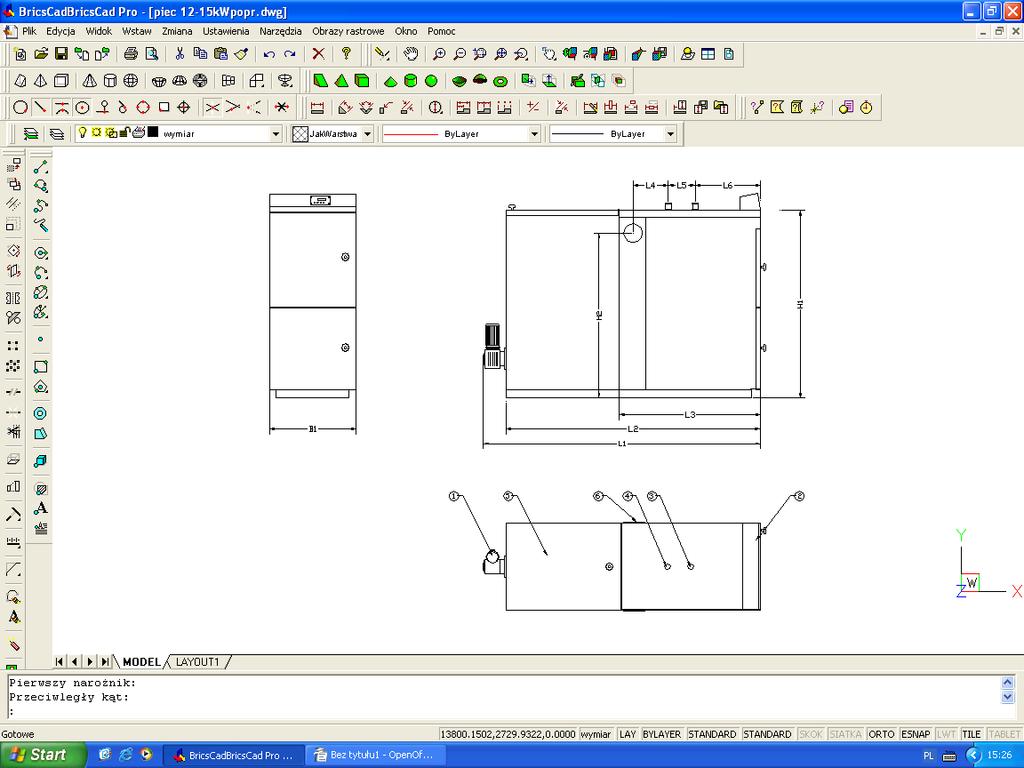The height and width of the screenshot is (768, 1024).
Task: Click the New drawing icon
Action: coord(20,54)
